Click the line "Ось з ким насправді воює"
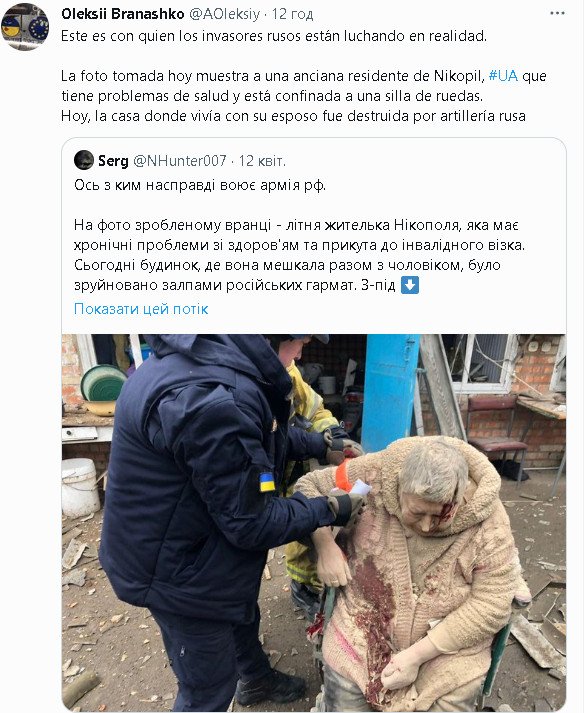 click(x=200, y=185)
